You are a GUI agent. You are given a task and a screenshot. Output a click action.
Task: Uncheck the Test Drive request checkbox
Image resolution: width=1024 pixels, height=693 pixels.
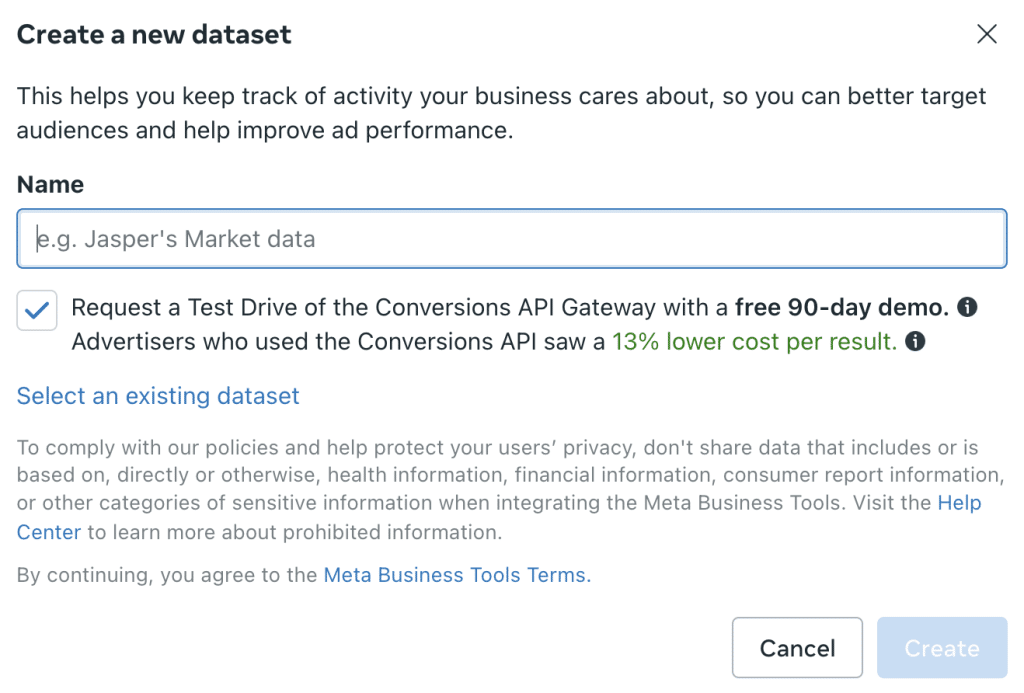coord(37,310)
